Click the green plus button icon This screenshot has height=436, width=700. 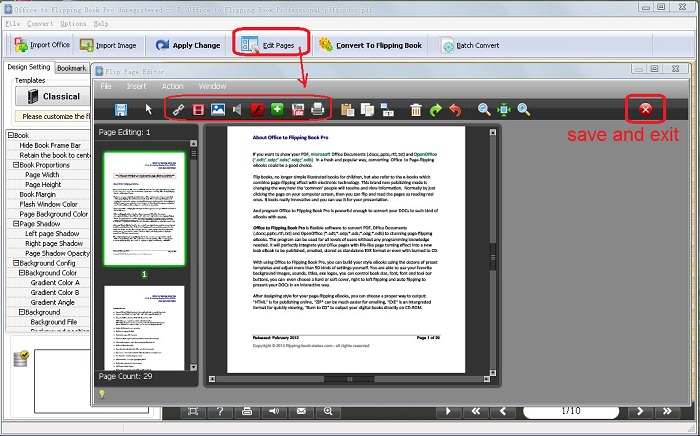pyautogui.click(x=277, y=110)
